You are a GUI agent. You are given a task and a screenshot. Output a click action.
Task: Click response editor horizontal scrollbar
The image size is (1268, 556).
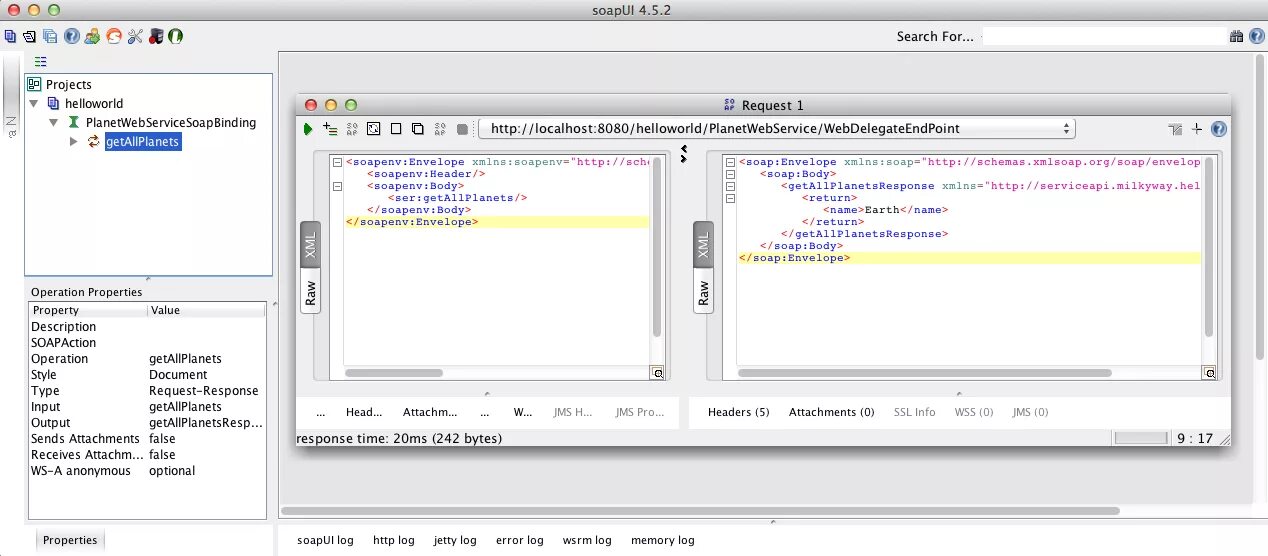tap(924, 373)
